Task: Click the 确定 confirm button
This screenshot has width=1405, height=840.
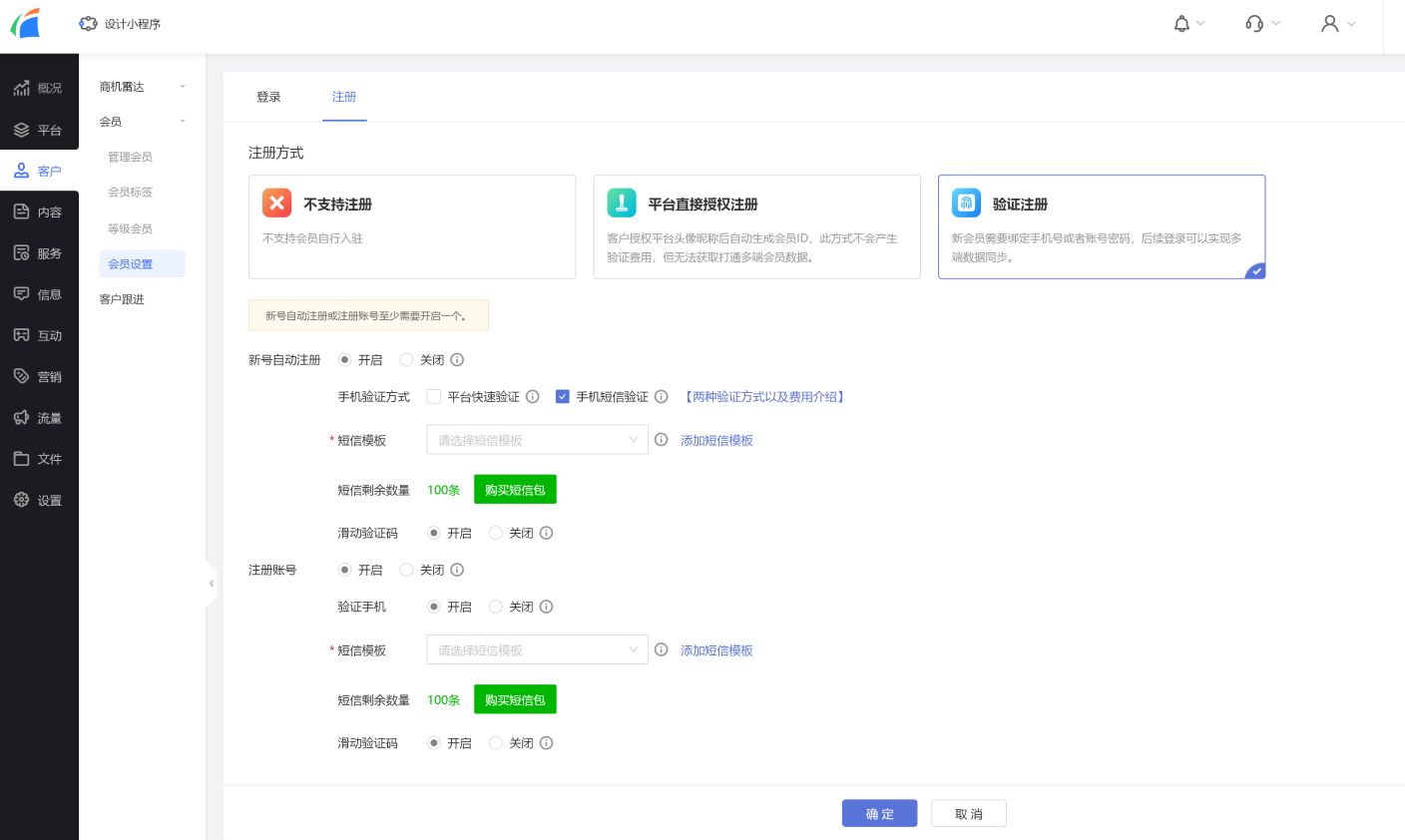Action: pos(879,813)
